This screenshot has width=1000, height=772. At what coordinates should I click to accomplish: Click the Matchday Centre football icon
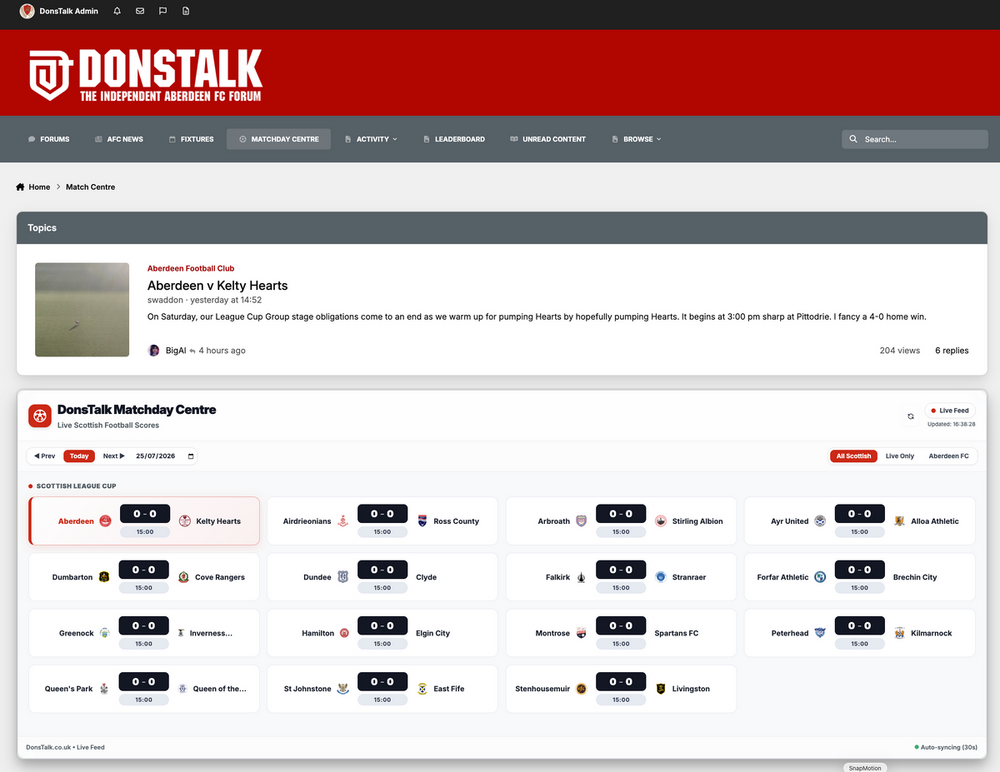[40, 416]
